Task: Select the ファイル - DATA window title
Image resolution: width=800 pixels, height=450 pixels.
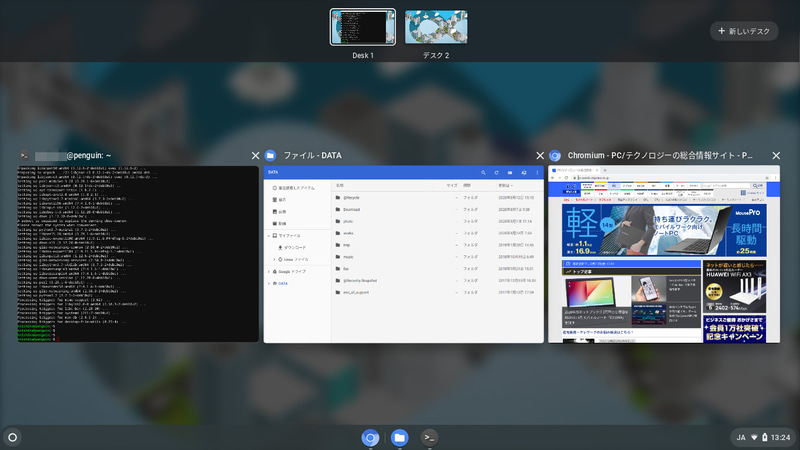Action: pyautogui.click(x=312, y=156)
